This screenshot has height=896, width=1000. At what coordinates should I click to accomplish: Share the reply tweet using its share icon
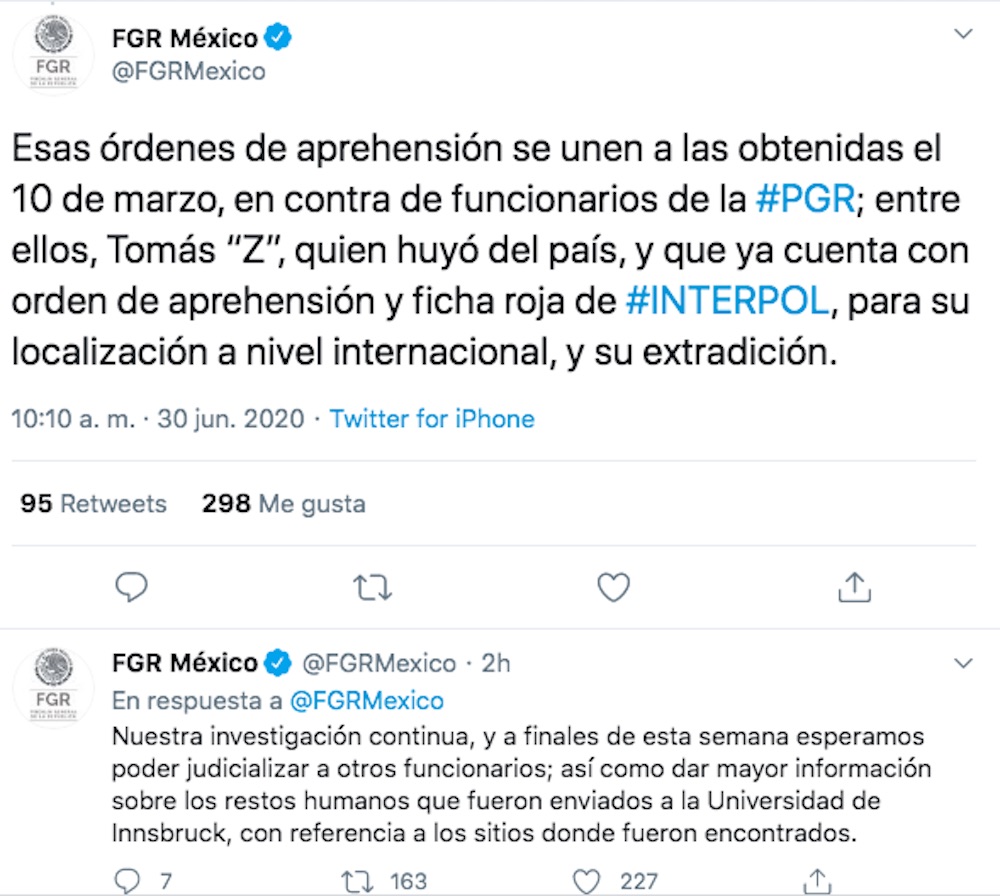tap(819, 879)
